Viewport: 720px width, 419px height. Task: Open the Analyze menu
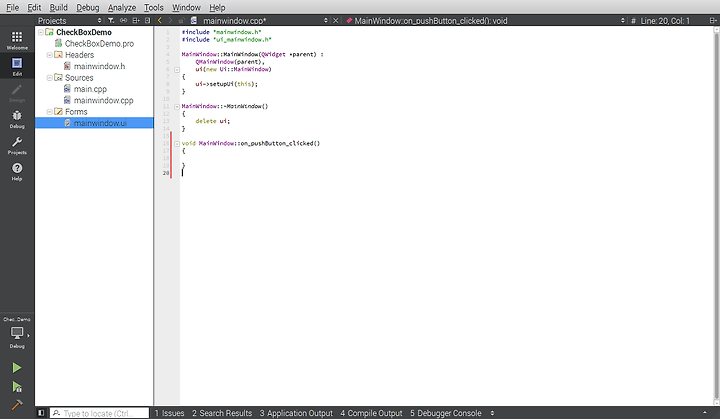click(122, 7)
